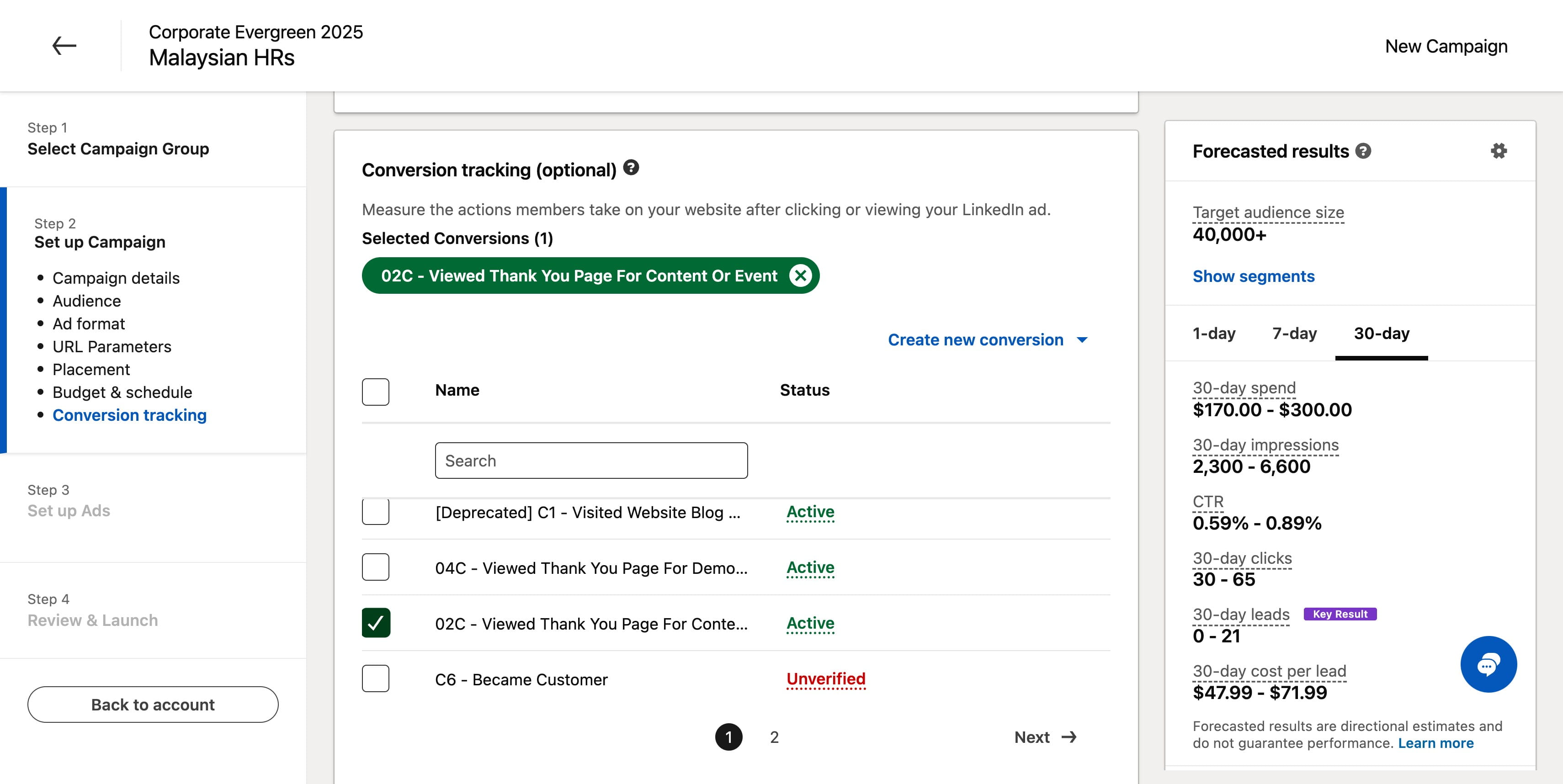Uncheck the 02C Content conversion checkbox

point(376,623)
